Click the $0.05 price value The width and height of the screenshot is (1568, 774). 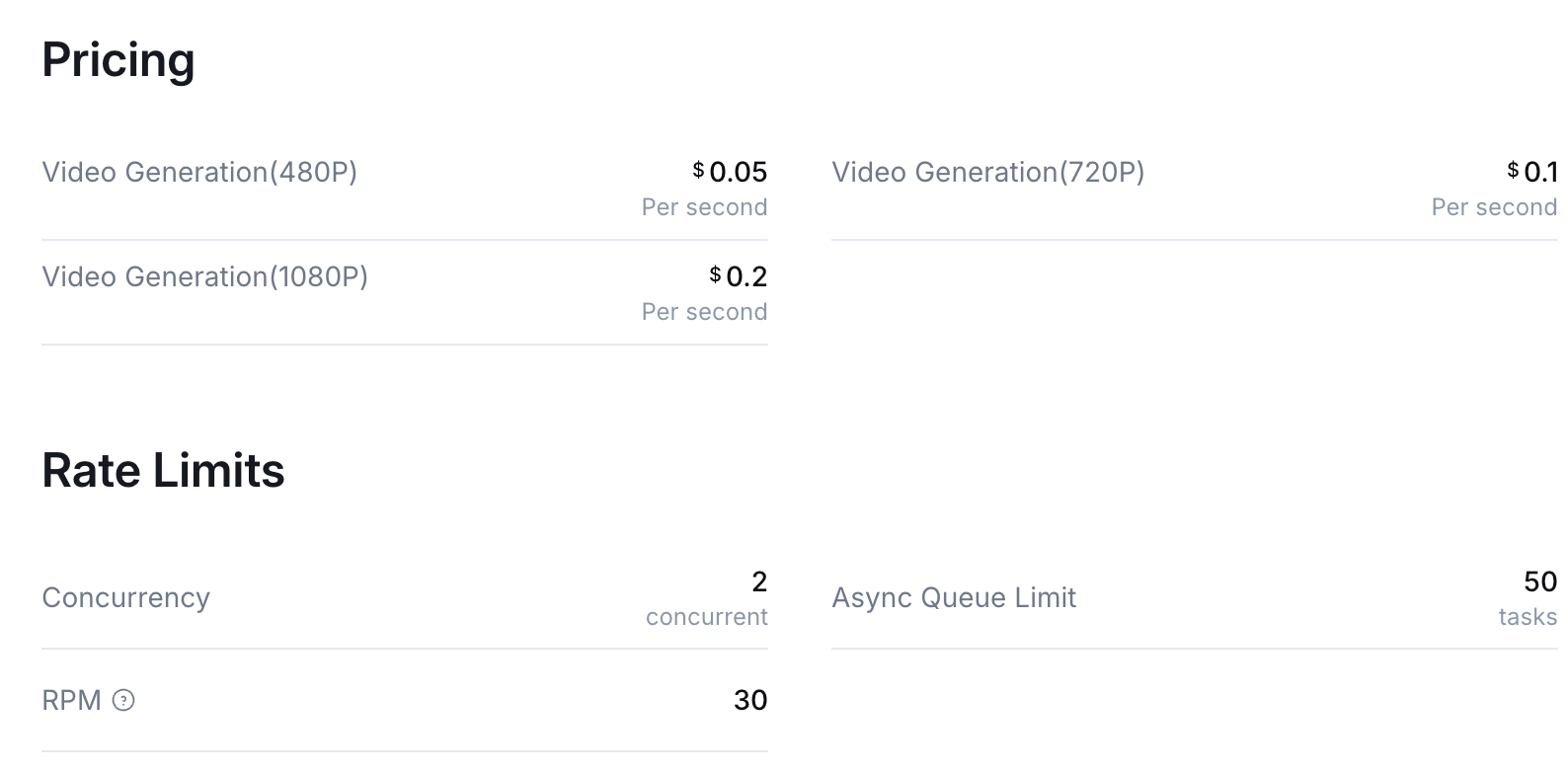click(730, 172)
